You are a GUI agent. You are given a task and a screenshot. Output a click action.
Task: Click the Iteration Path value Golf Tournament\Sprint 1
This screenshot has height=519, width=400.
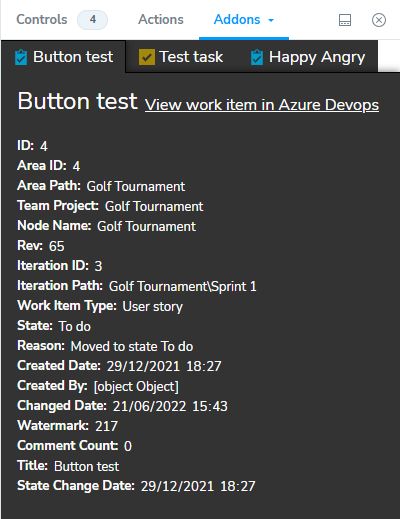[183, 286]
